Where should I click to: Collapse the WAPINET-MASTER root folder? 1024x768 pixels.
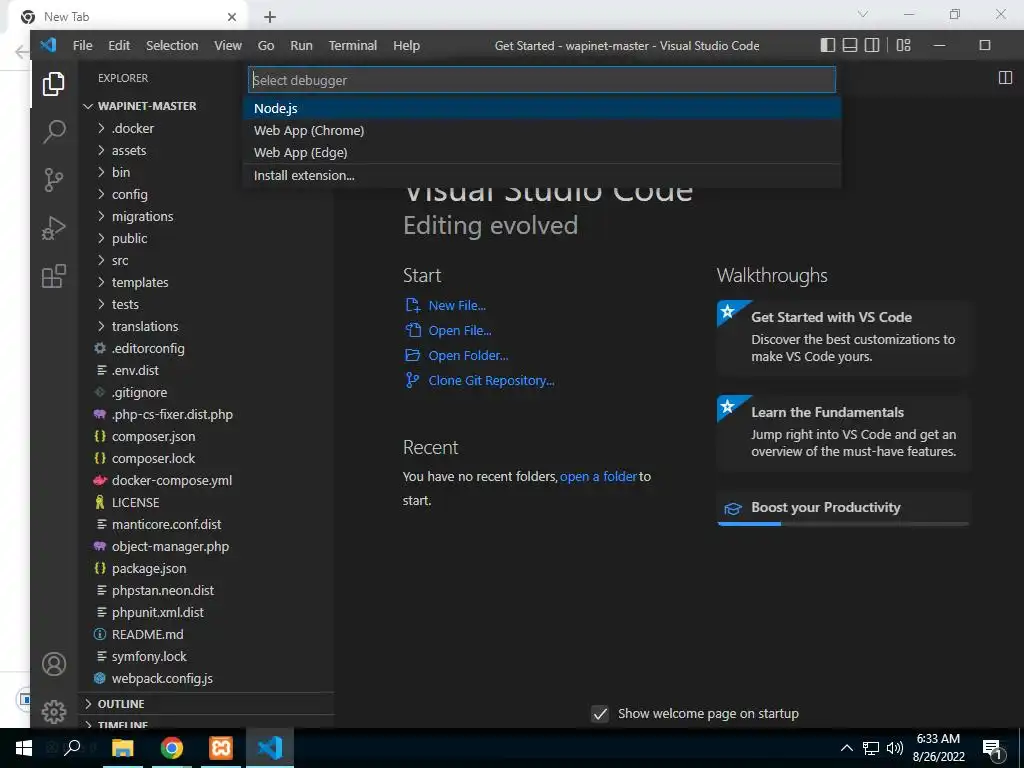click(147, 106)
